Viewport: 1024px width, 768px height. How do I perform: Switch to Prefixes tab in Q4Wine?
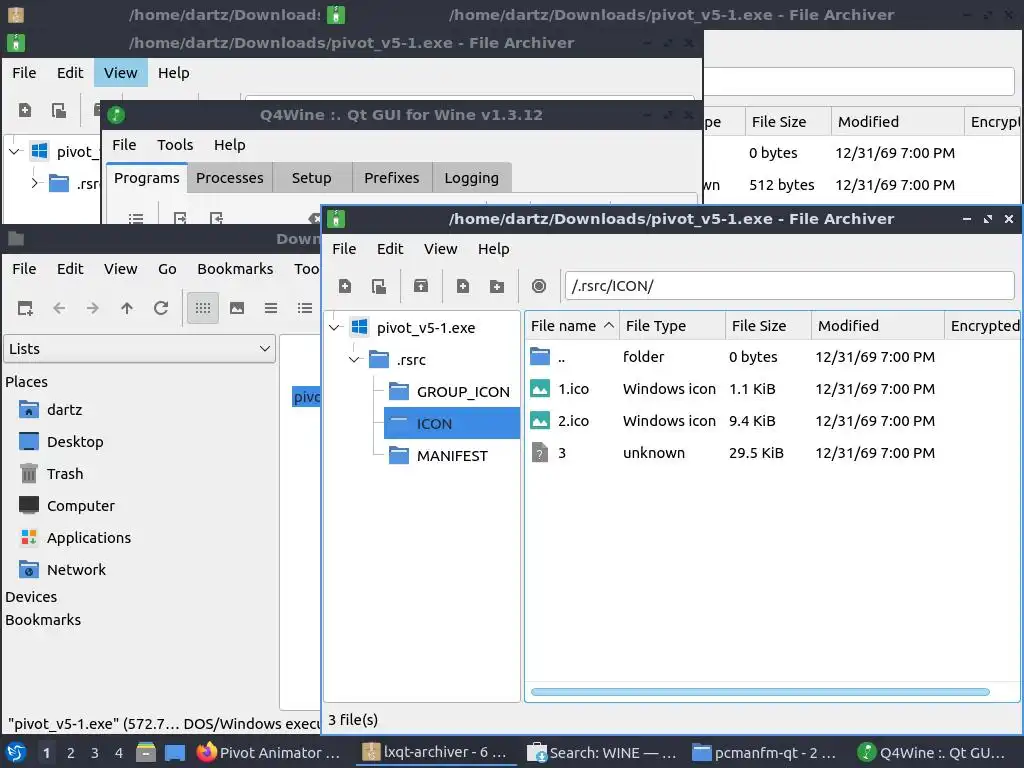(x=392, y=178)
